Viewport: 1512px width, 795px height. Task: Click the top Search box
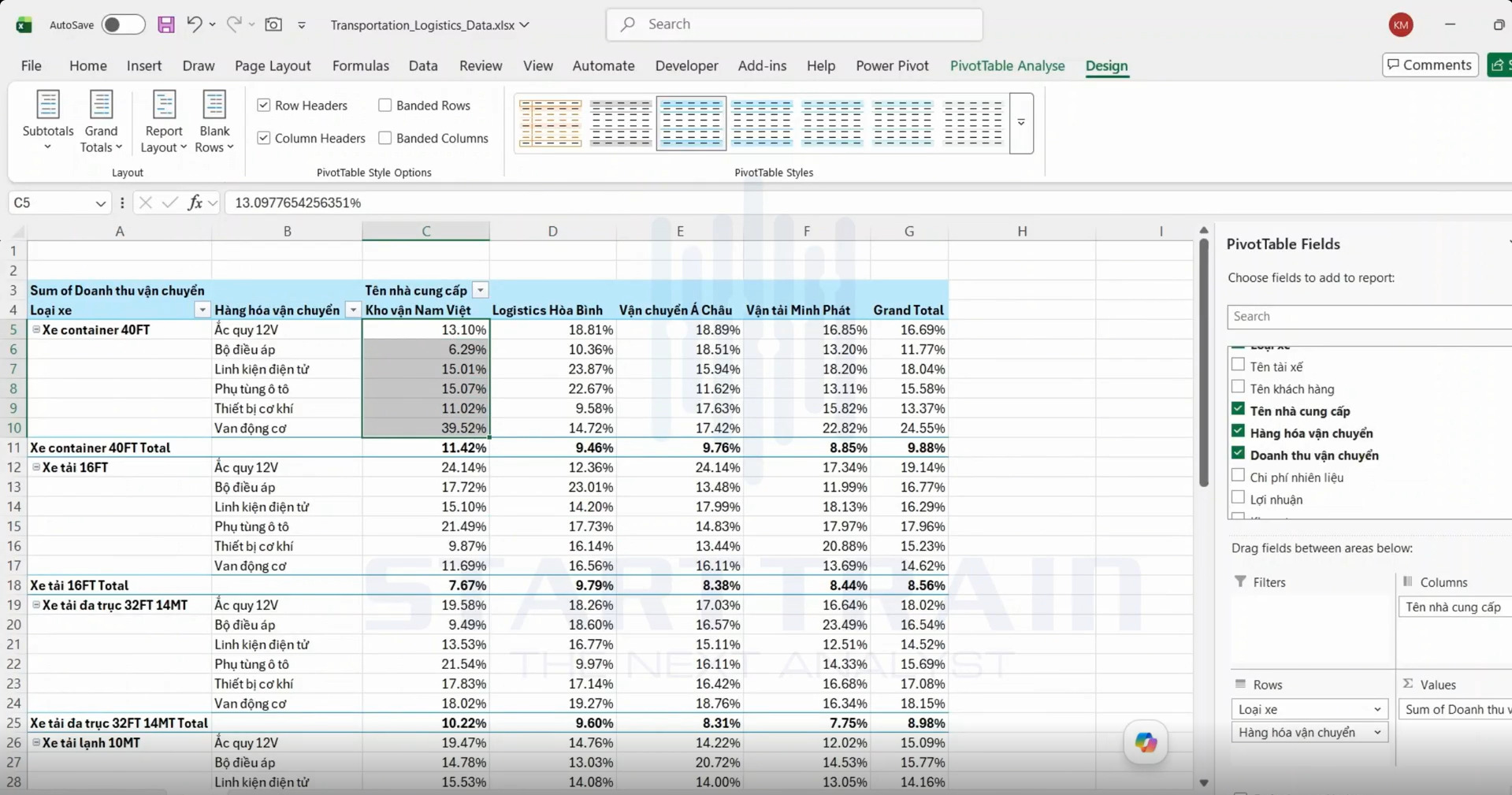(794, 24)
